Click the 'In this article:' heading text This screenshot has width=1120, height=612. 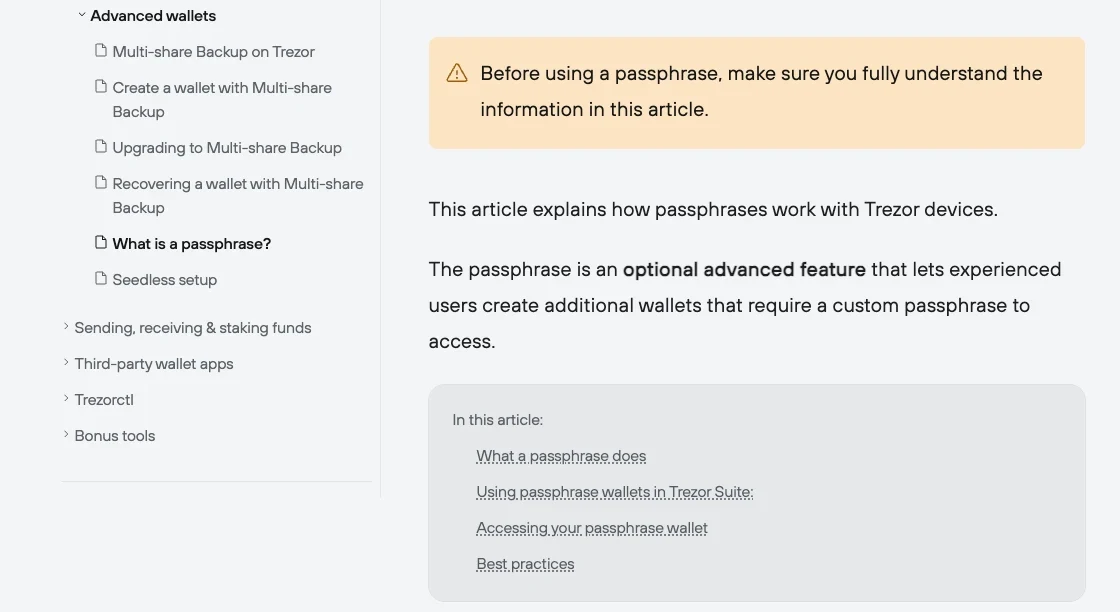click(497, 420)
